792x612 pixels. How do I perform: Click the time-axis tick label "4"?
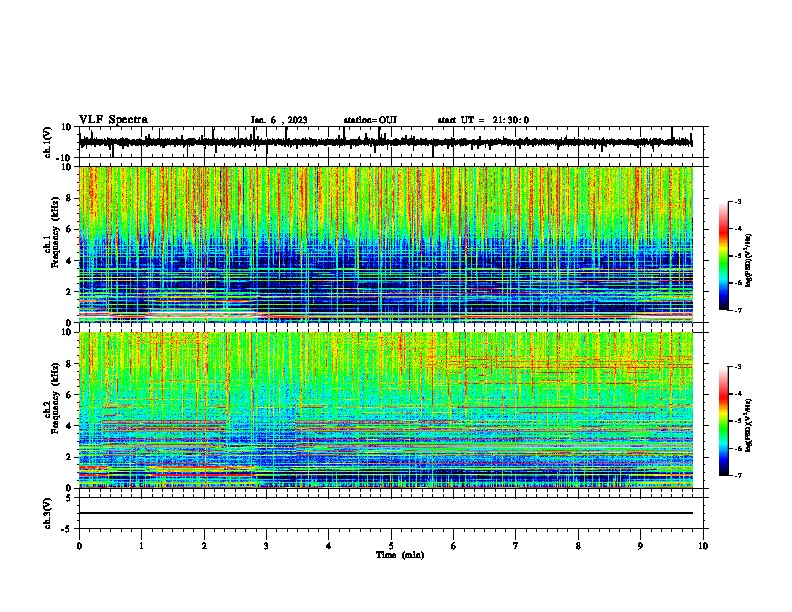329,546
